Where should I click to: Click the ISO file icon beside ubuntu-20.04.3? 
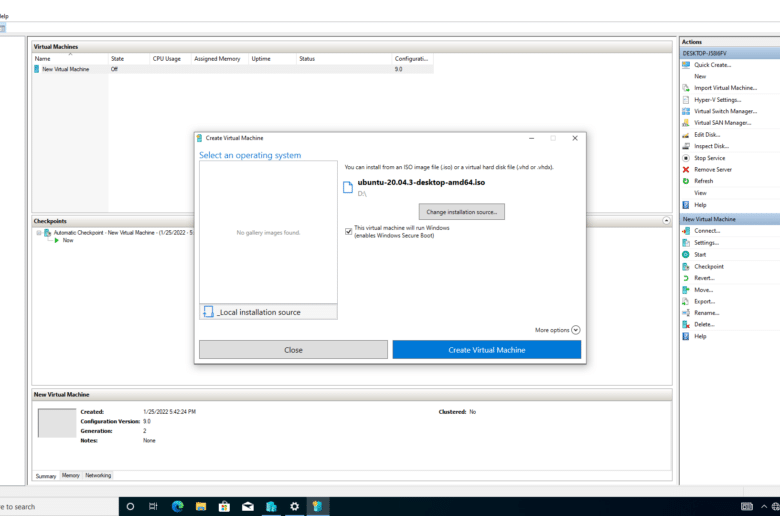tap(348, 187)
